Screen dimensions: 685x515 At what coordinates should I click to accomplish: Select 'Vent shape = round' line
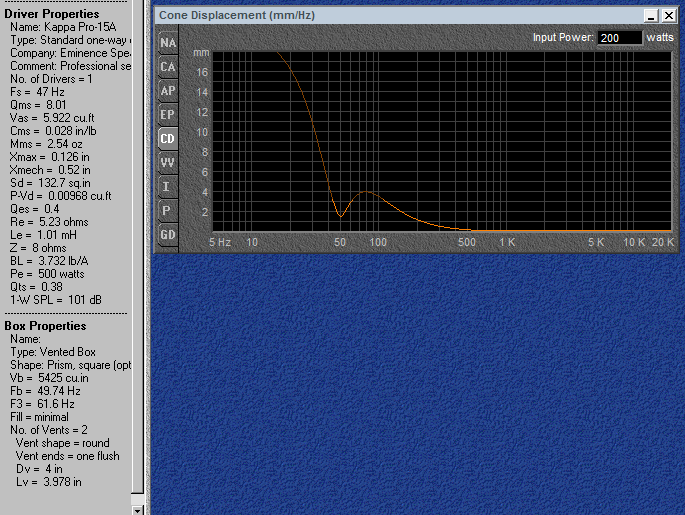(x=62, y=443)
